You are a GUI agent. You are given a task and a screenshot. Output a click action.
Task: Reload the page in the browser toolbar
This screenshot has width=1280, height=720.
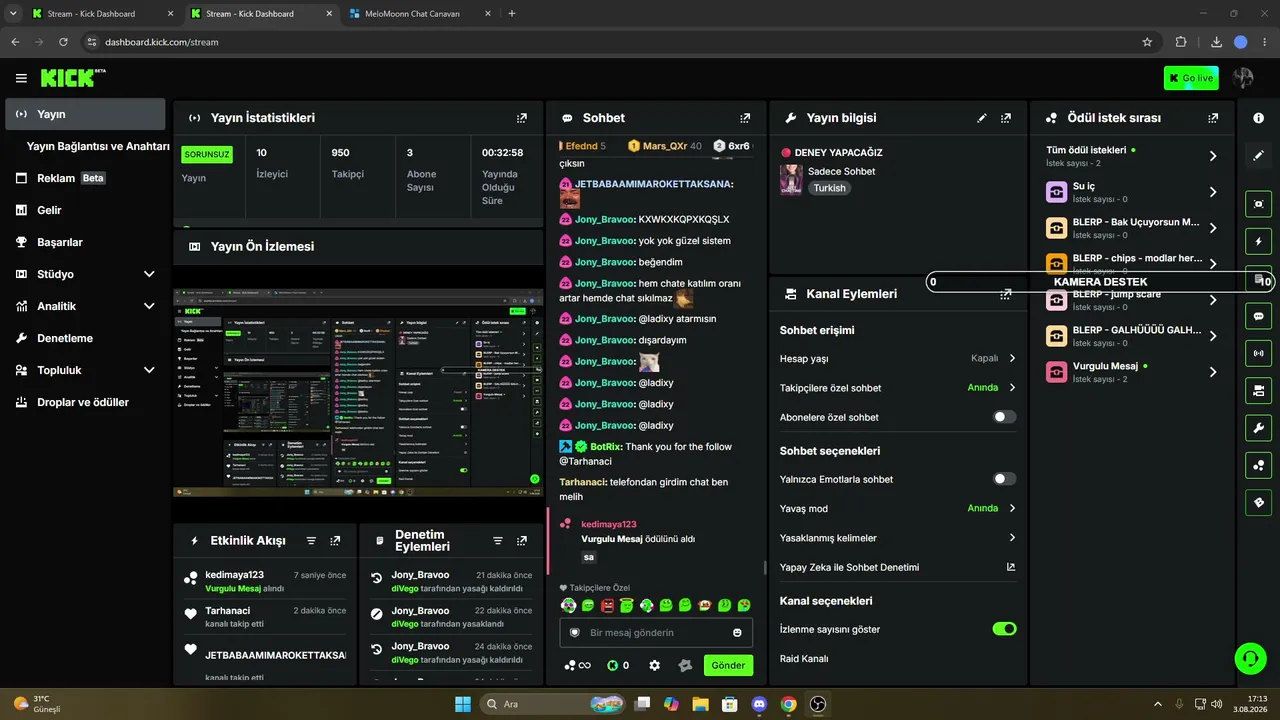point(63,42)
